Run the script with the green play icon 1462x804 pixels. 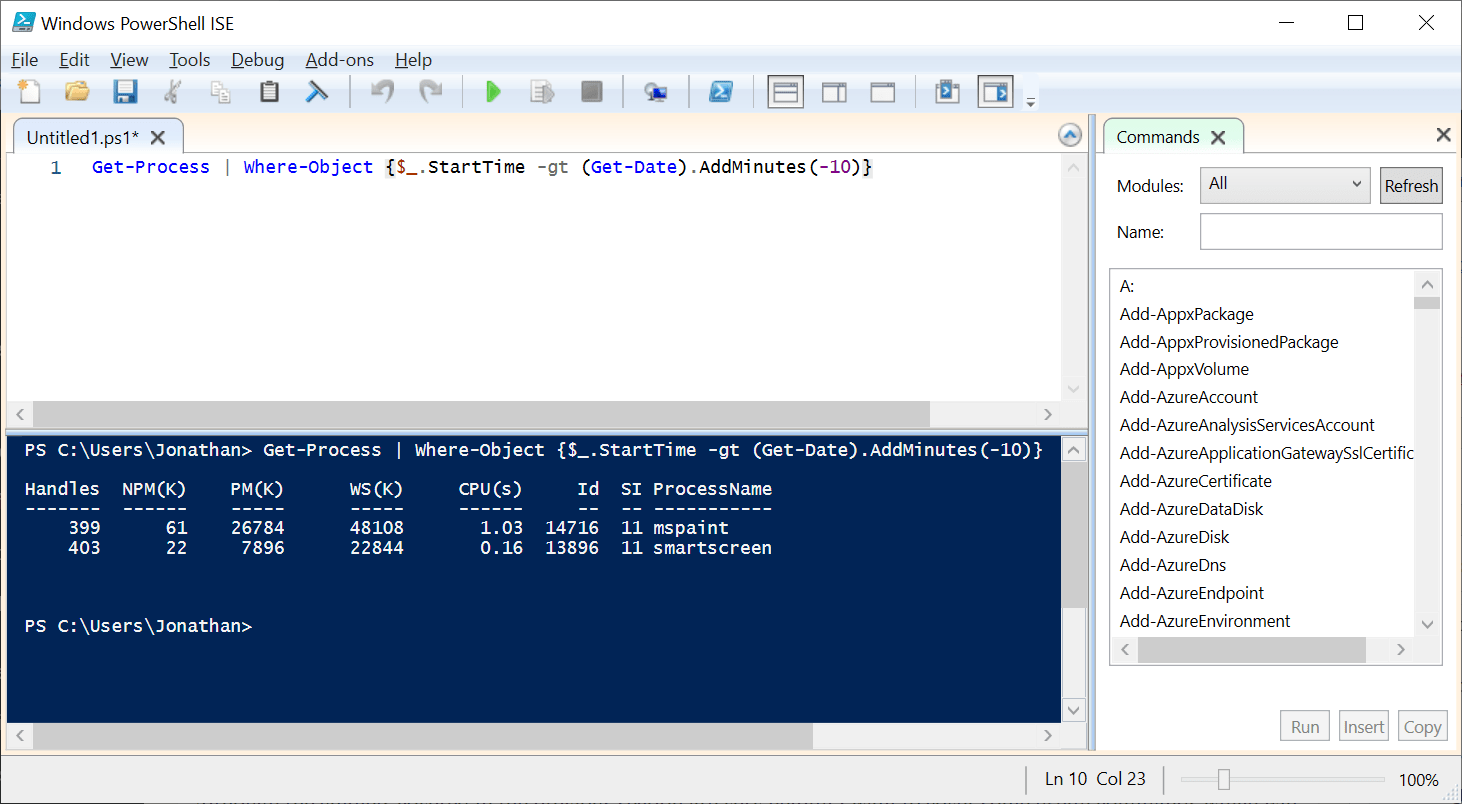coord(493,92)
